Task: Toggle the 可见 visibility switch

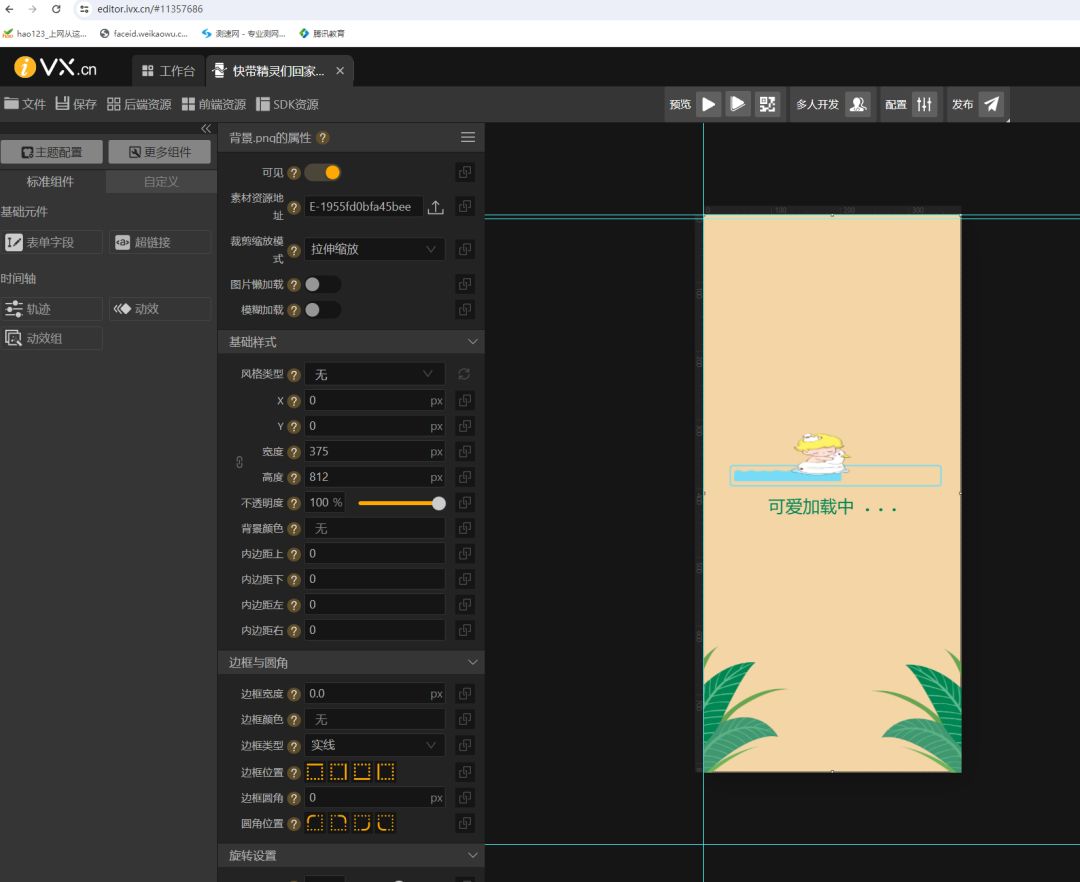Action: (323, 172)
